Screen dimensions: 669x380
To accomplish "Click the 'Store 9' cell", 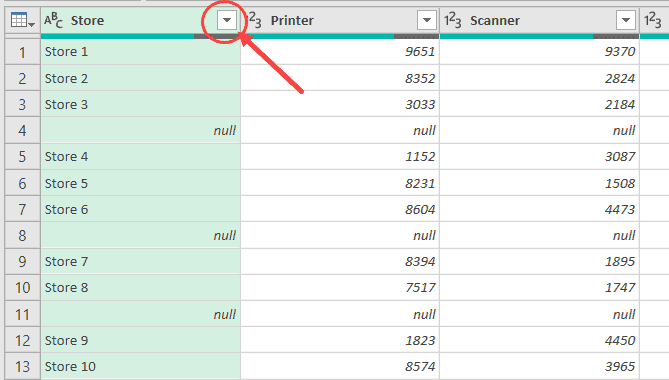I will pos(140,340).
